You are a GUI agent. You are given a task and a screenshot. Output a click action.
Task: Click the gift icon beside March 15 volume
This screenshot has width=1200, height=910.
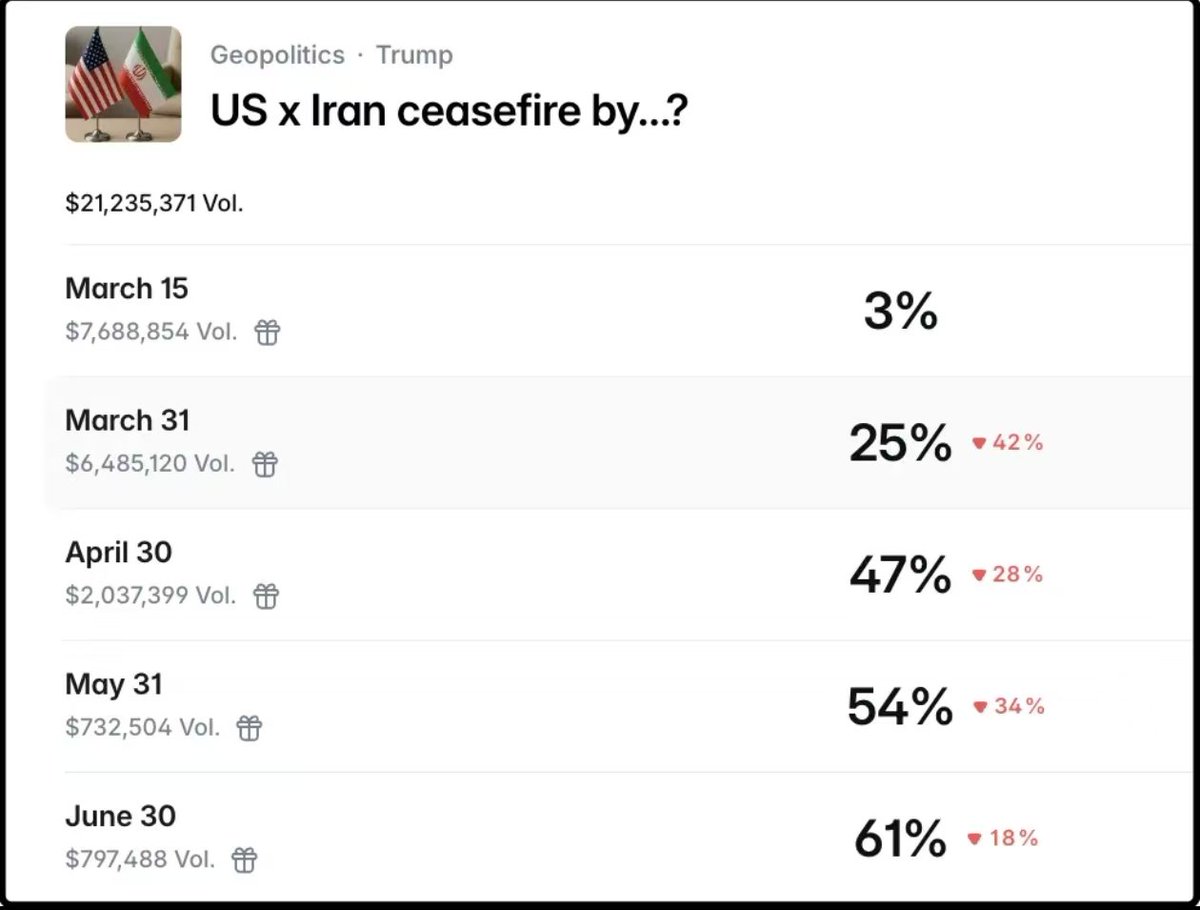[267, 332]
